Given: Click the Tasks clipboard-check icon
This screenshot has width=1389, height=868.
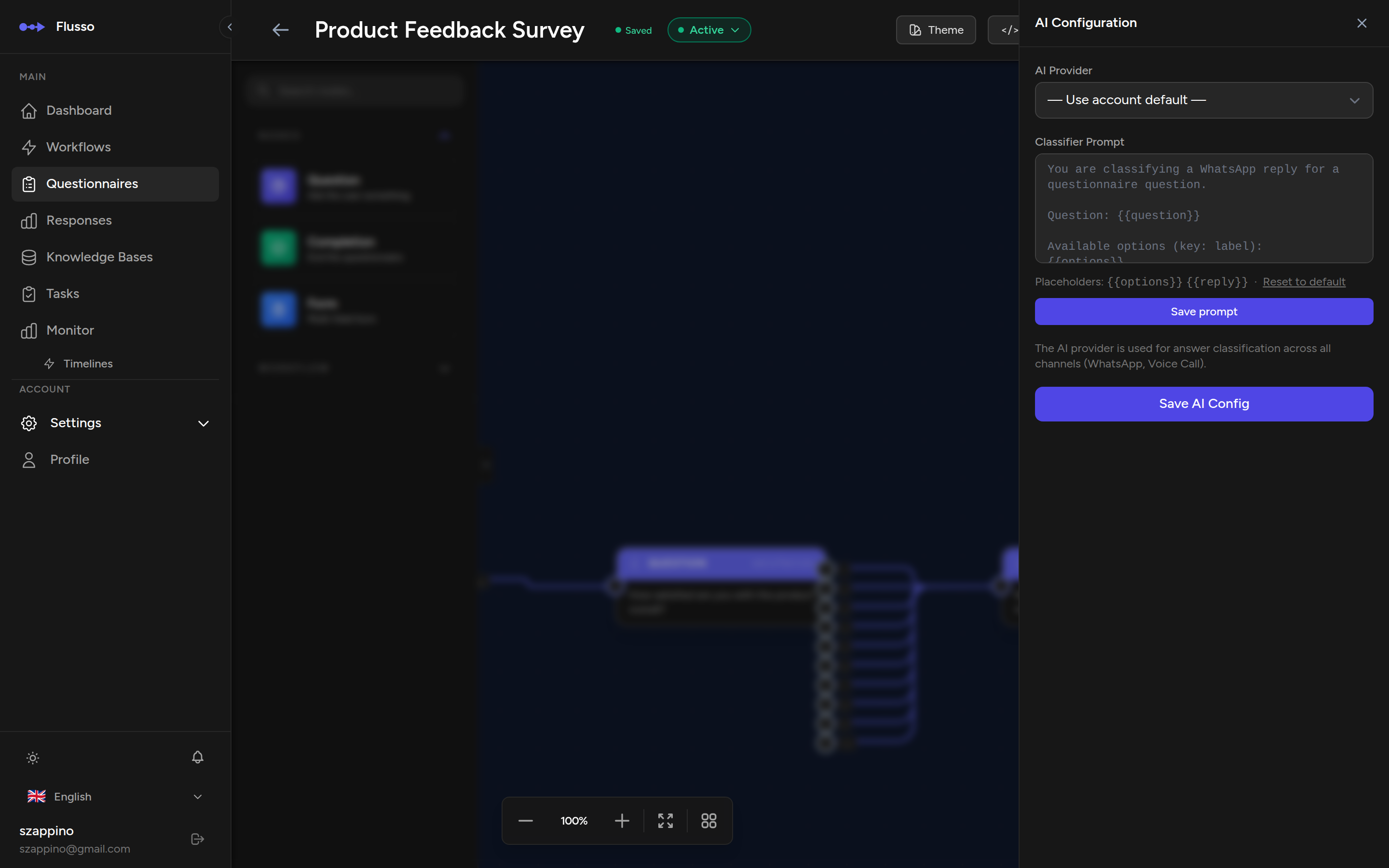Looking at the screenshot, I should pos(29,295).
